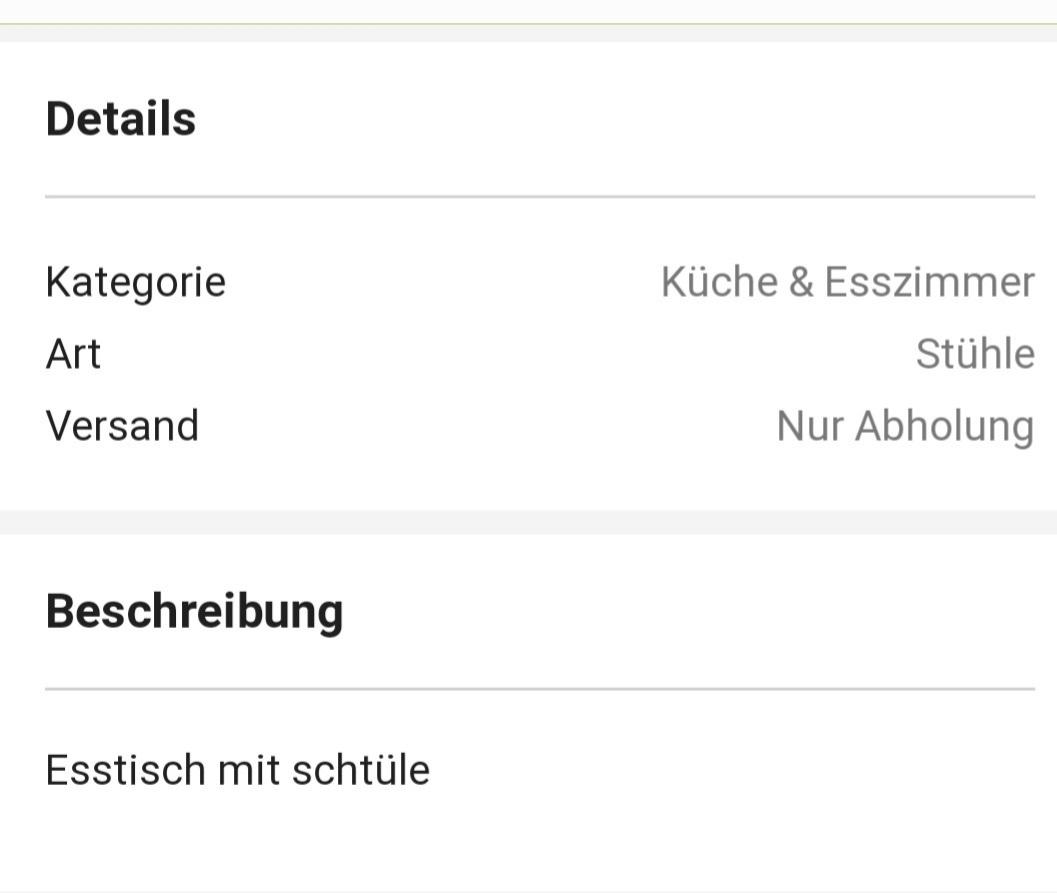Click the gray band above the Details card

528,35
